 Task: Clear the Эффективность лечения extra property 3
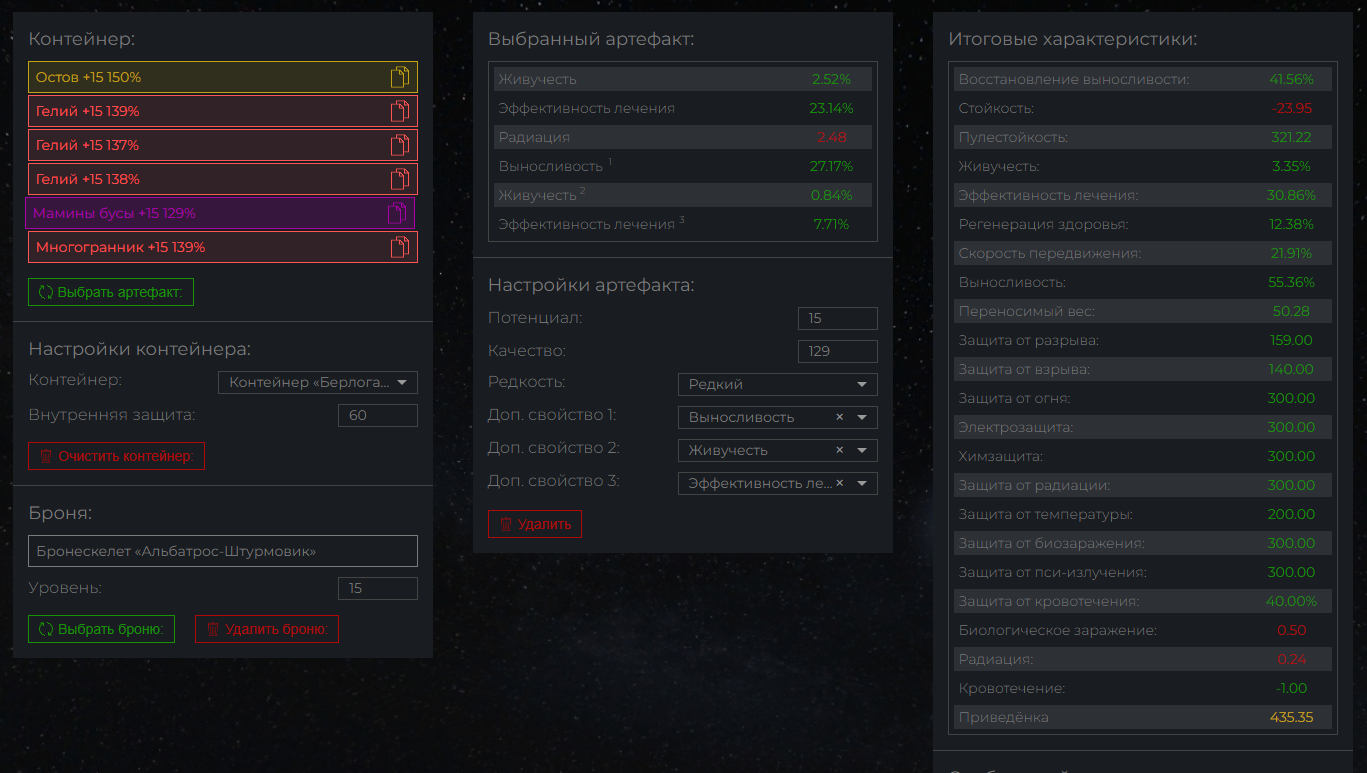(840, 483)
